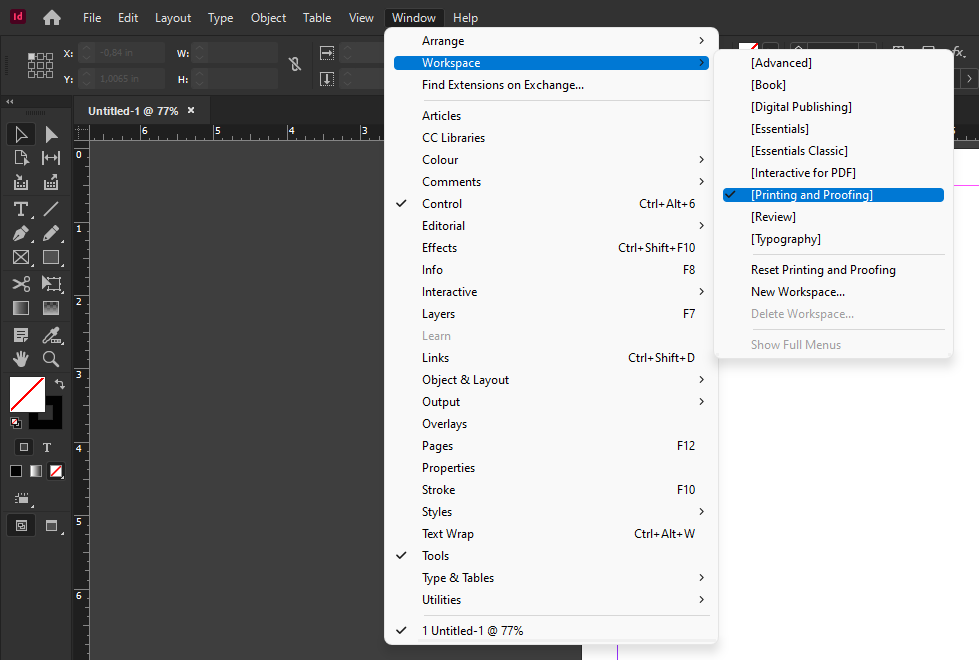Open the Properties panel entry
979x660 pixels.
(551, 468)
